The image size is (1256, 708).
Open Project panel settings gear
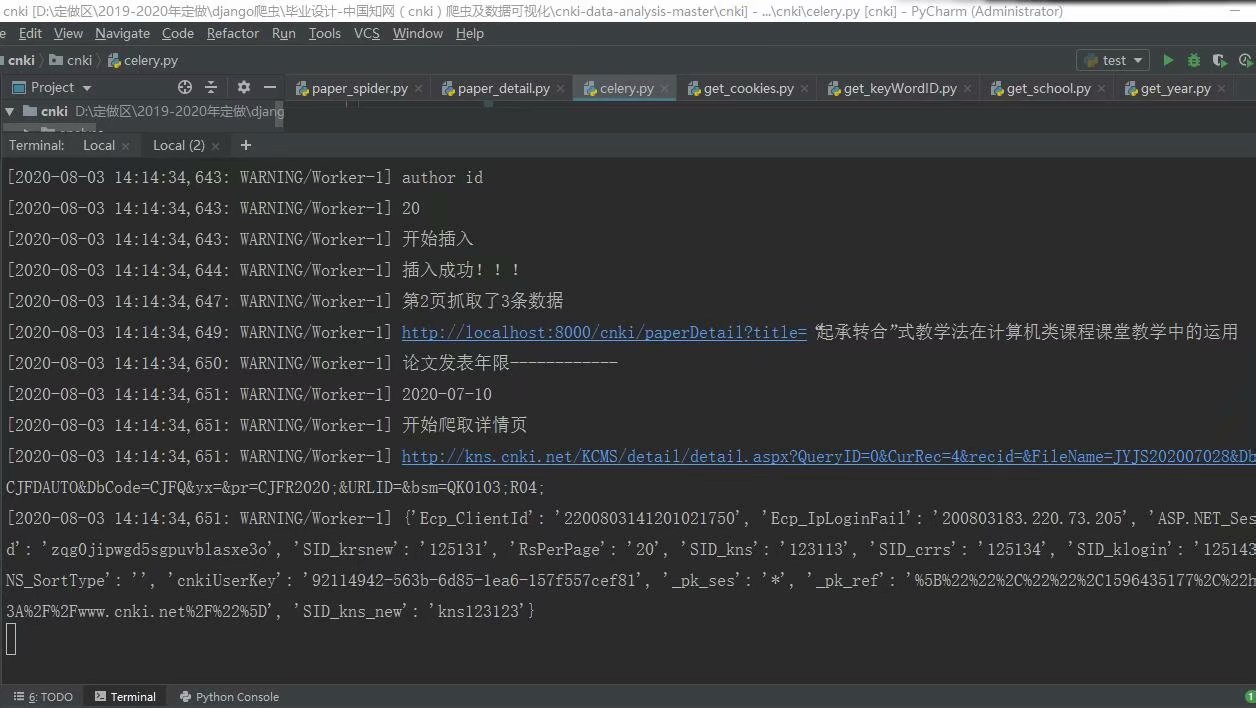pos(243,87)
